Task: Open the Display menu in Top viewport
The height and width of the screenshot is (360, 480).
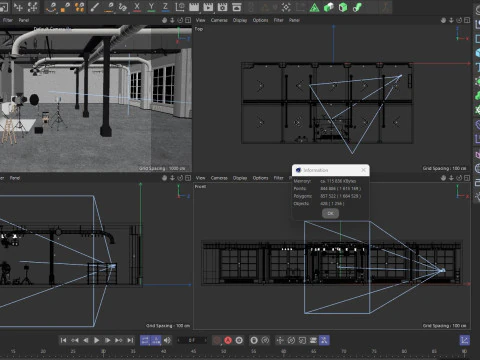Action: (240, 20)
